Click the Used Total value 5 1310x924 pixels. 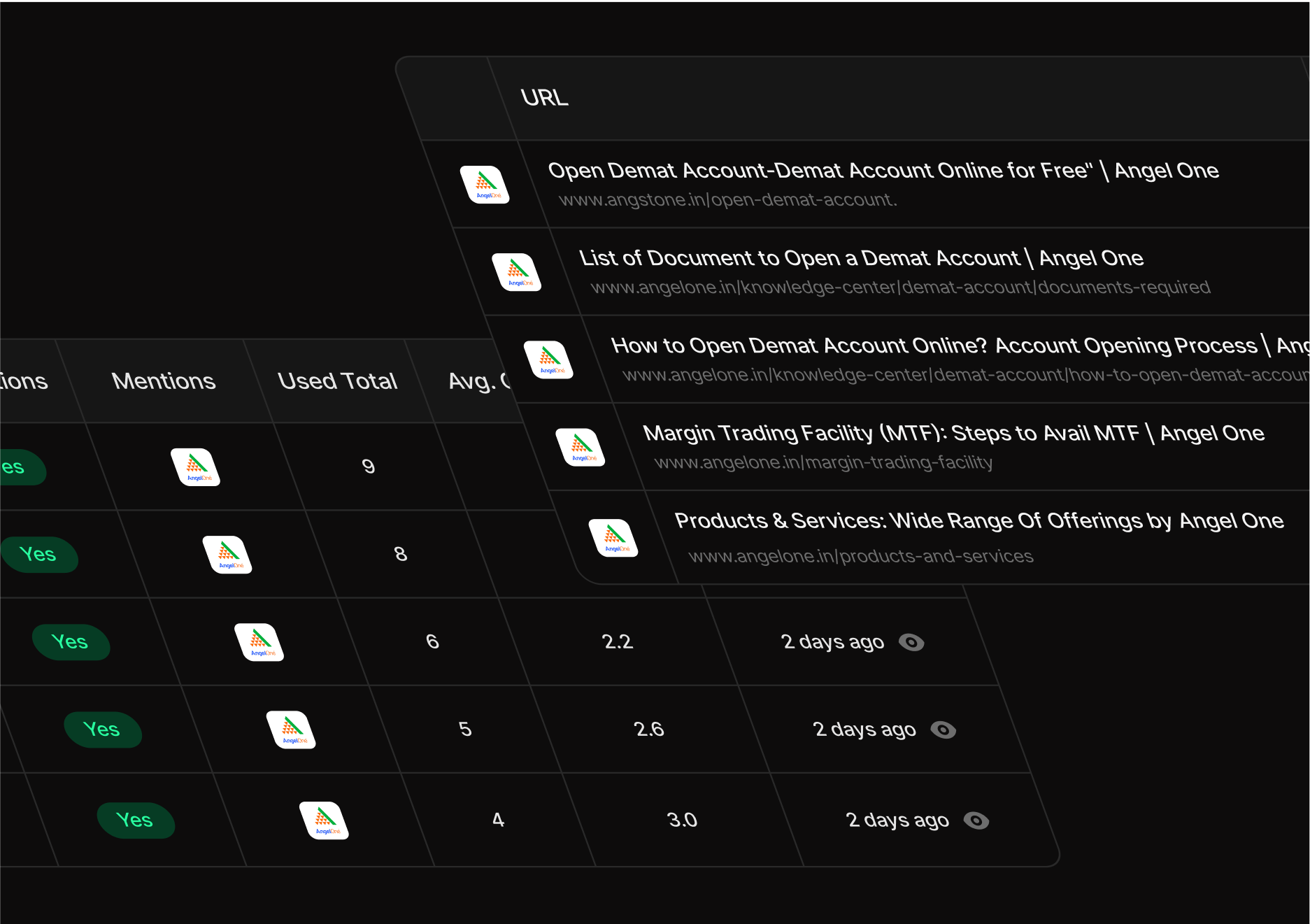pyautogui.click(x=465, y=730)
